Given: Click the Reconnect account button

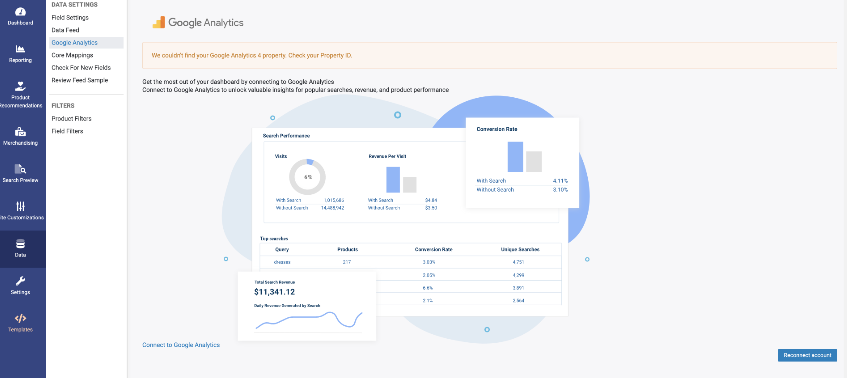Looking at the screenshot, I should coord(807,355).
